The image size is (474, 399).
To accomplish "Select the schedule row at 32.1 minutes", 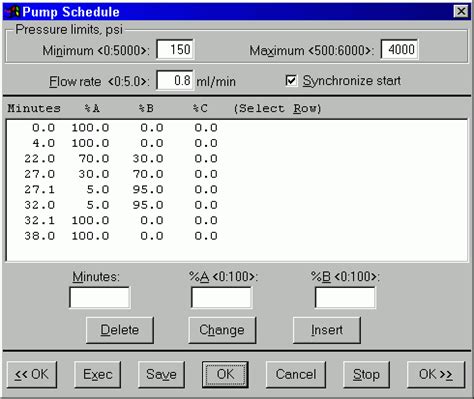I will (x=237, y=220).
